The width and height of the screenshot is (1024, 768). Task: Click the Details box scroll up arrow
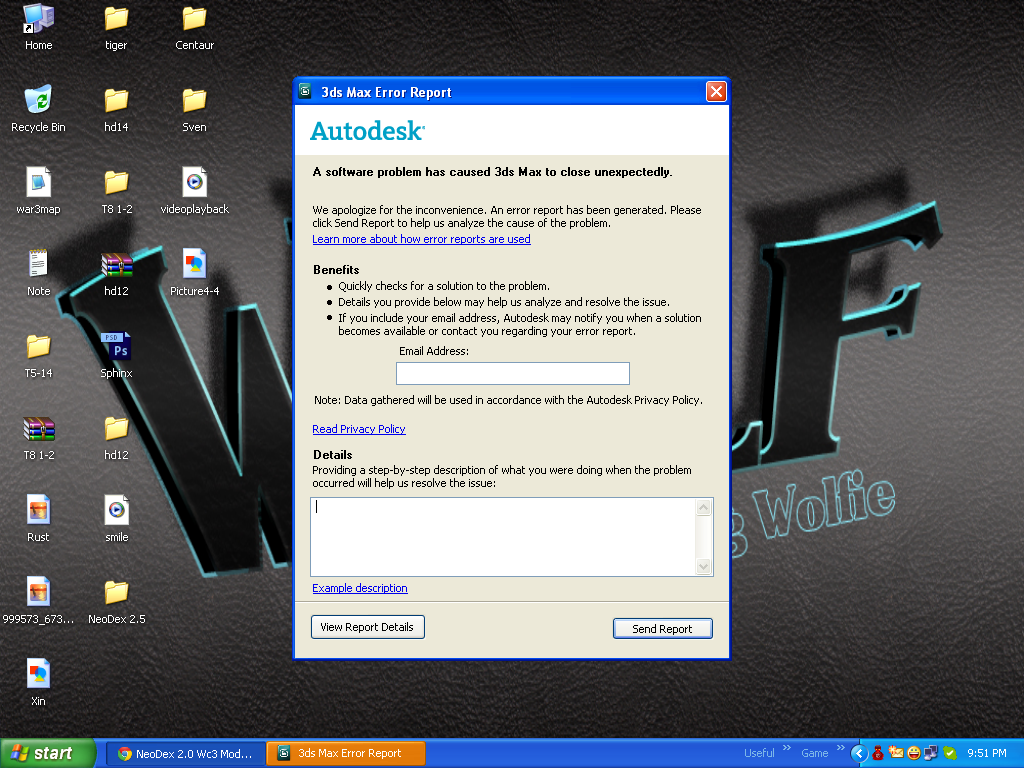click(703, 507)
